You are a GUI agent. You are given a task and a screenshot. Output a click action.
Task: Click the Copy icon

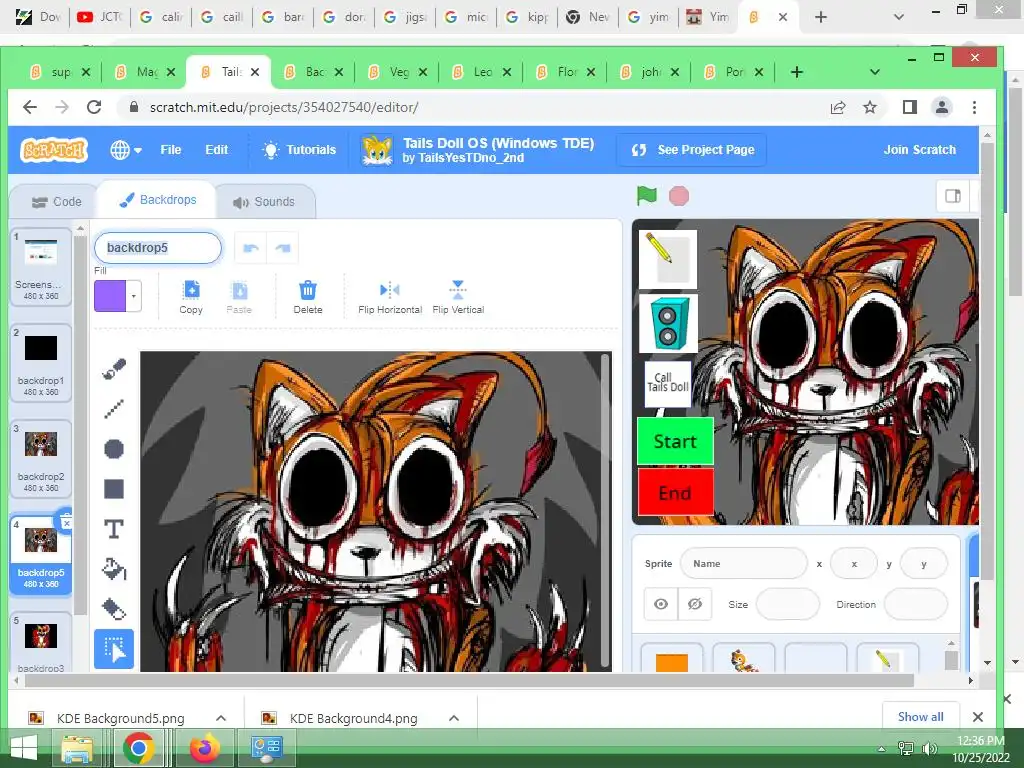click(x=191, y=297)
